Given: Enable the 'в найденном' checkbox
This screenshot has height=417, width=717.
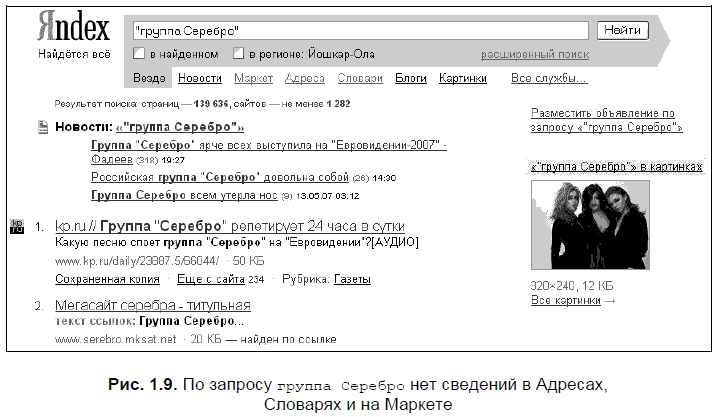Looking at the screenshot, I should pyautogui.click(x=140, y=54).
